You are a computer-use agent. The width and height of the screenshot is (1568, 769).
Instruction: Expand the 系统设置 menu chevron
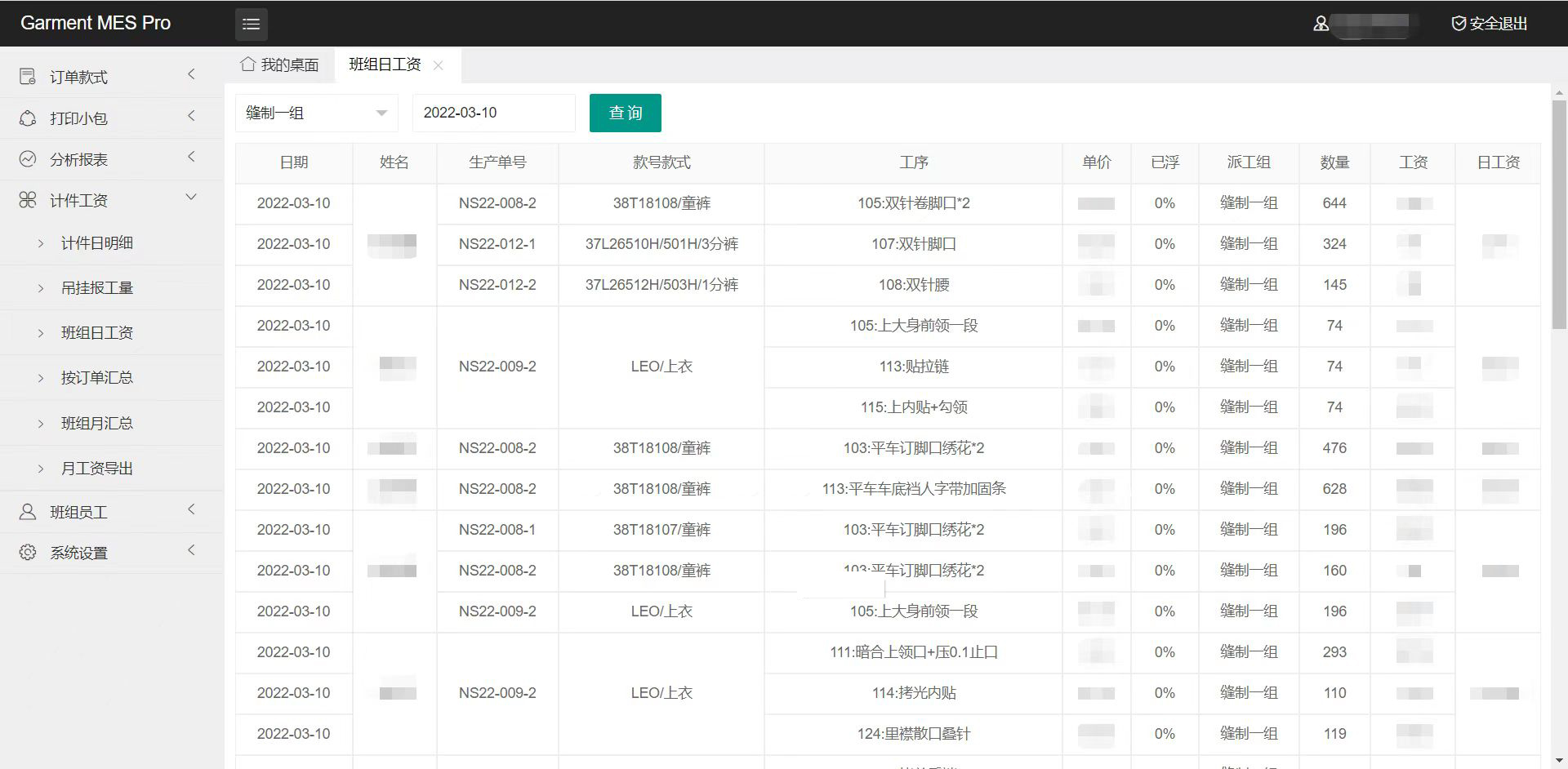click(x=191, y=550)
